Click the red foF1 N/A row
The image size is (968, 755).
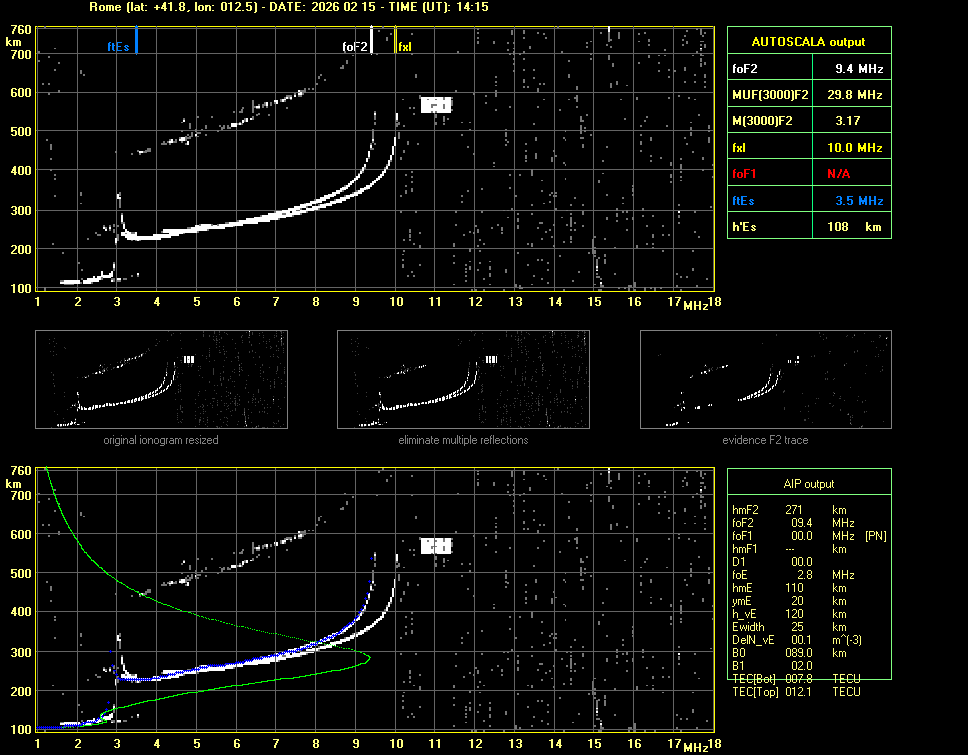[x=807, y=174]
